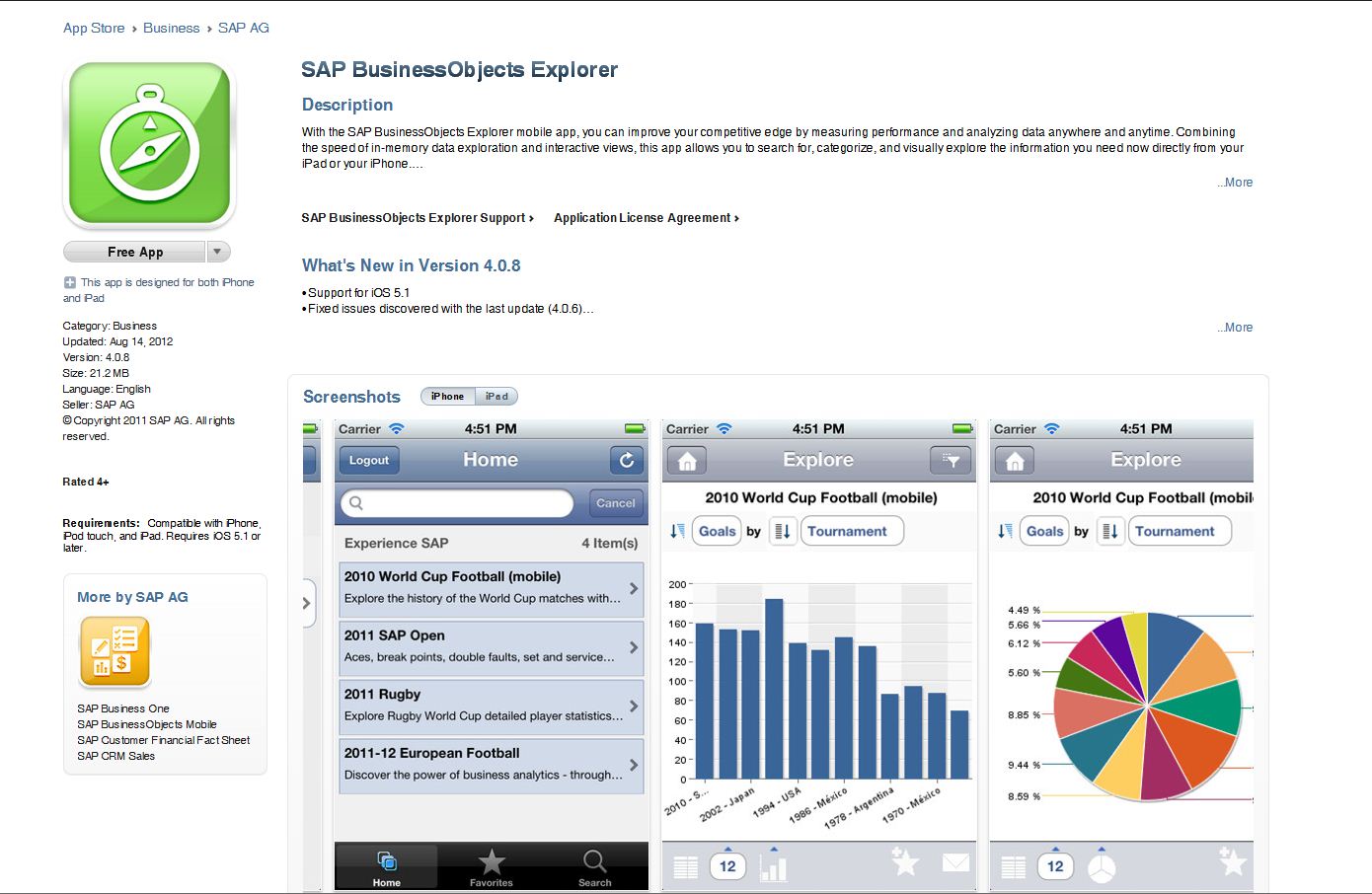Tap the Cancel button beside the search field

tap(616, 503)
